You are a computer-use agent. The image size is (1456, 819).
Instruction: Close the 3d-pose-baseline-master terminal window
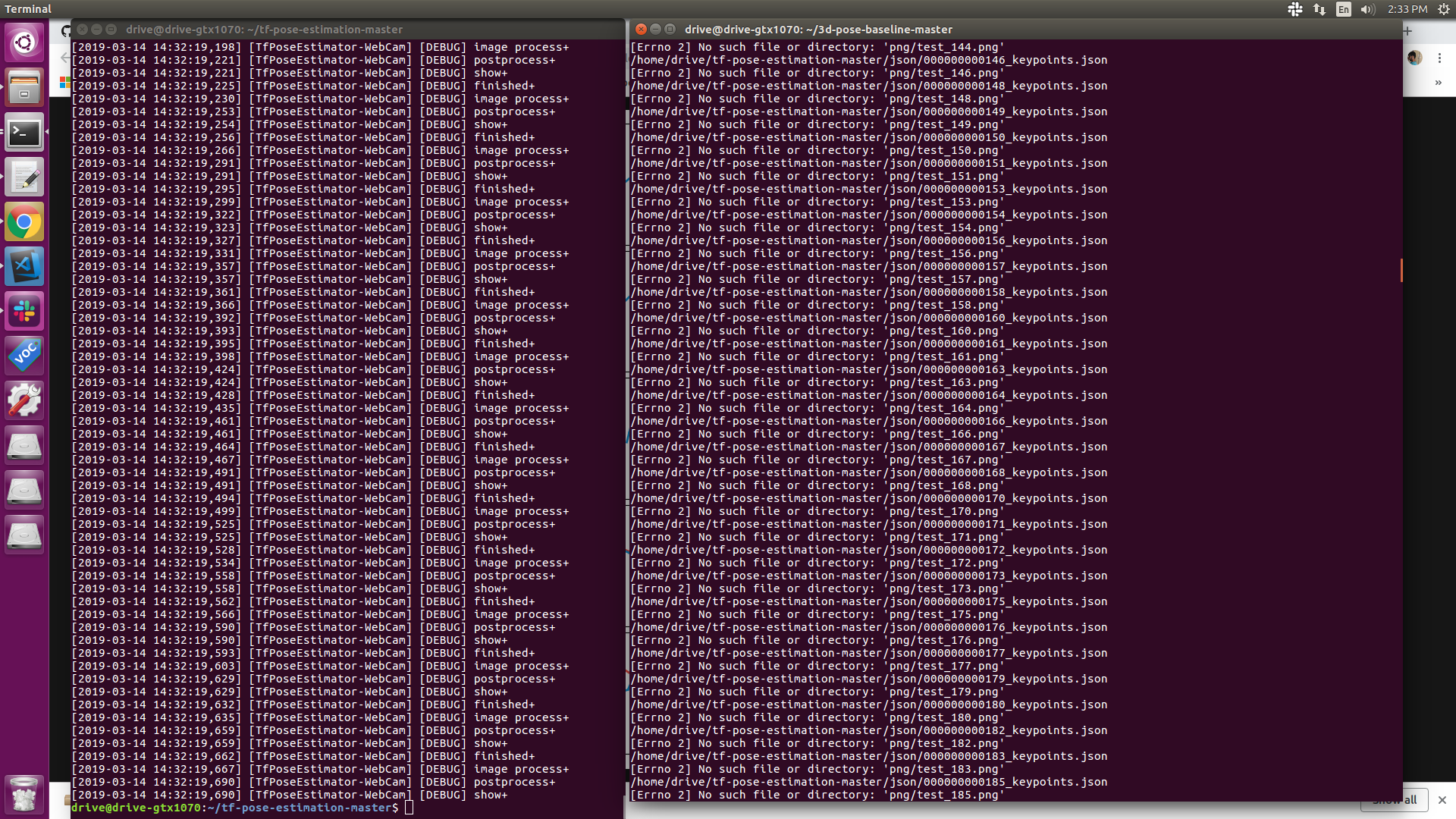tap(641, 29)
